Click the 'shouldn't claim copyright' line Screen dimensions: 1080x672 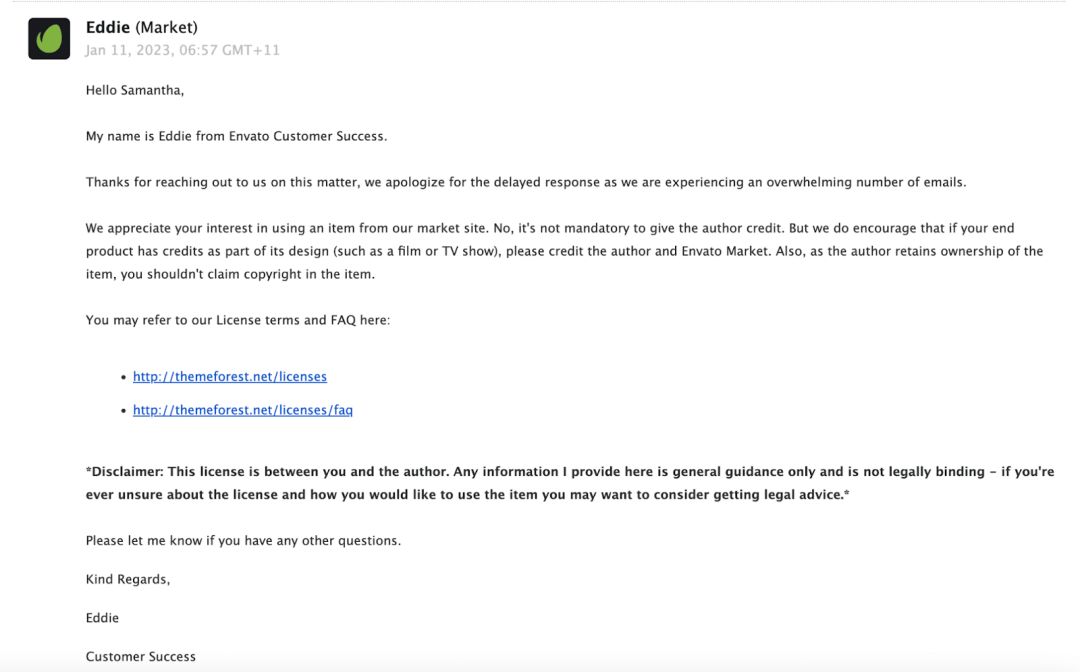[x=230, y=274]
